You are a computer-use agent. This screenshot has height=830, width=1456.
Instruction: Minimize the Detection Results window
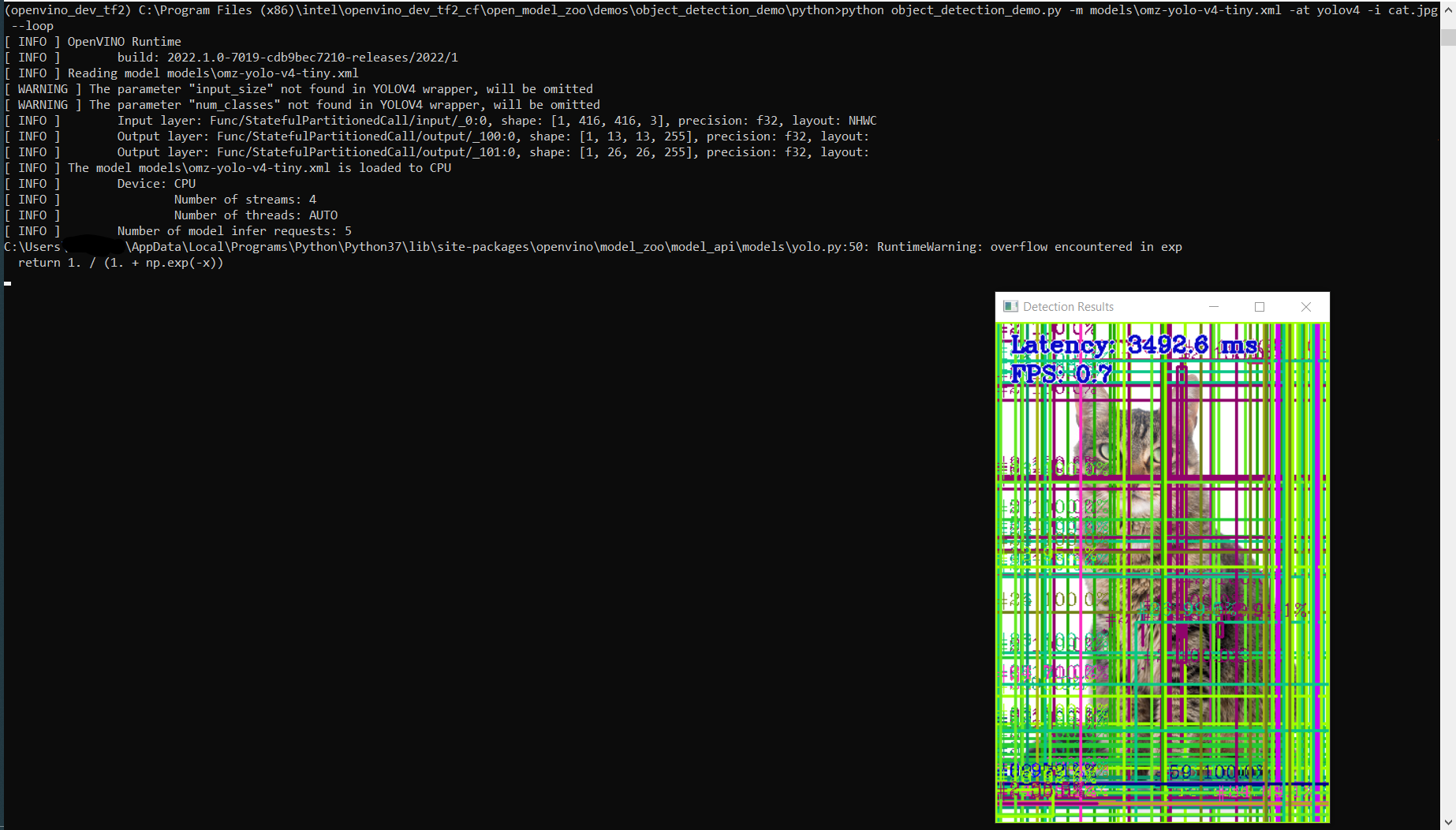click(x=1214, y=306)
